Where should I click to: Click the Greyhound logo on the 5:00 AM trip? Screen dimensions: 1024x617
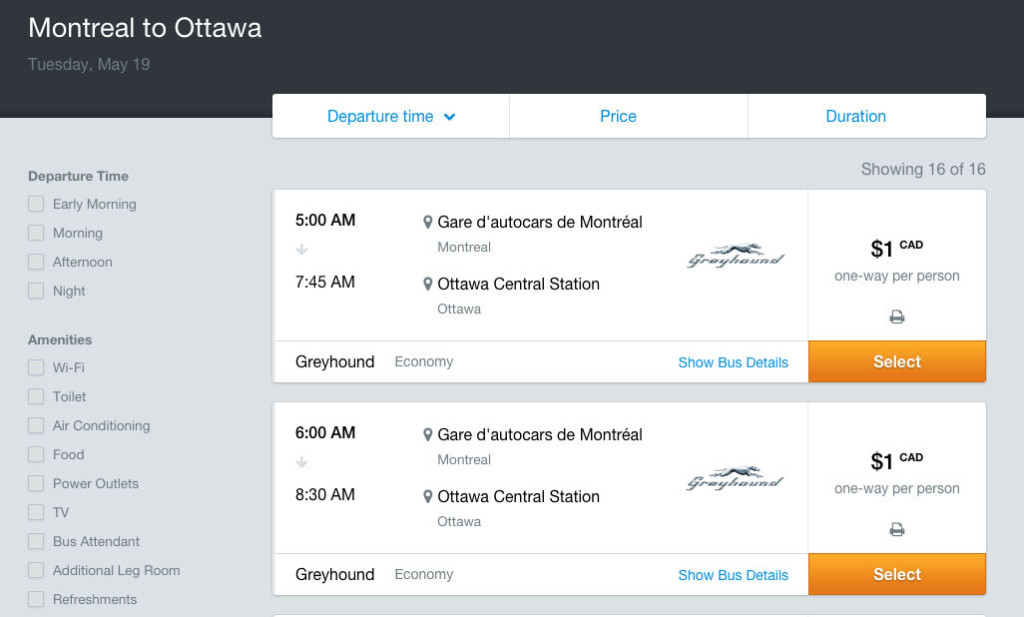coord(735,256)
